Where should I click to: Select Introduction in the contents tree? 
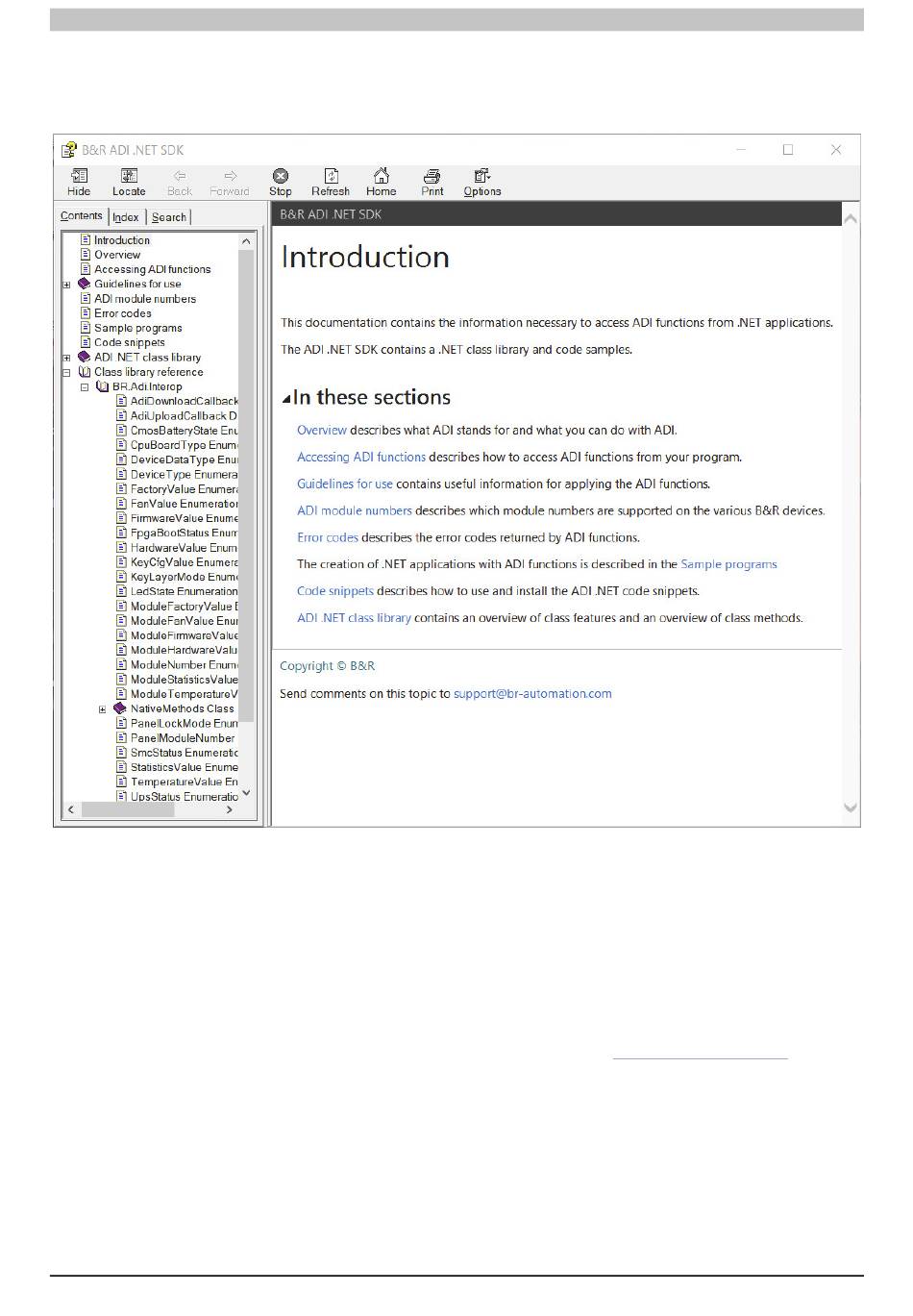(x=122, y=240)
